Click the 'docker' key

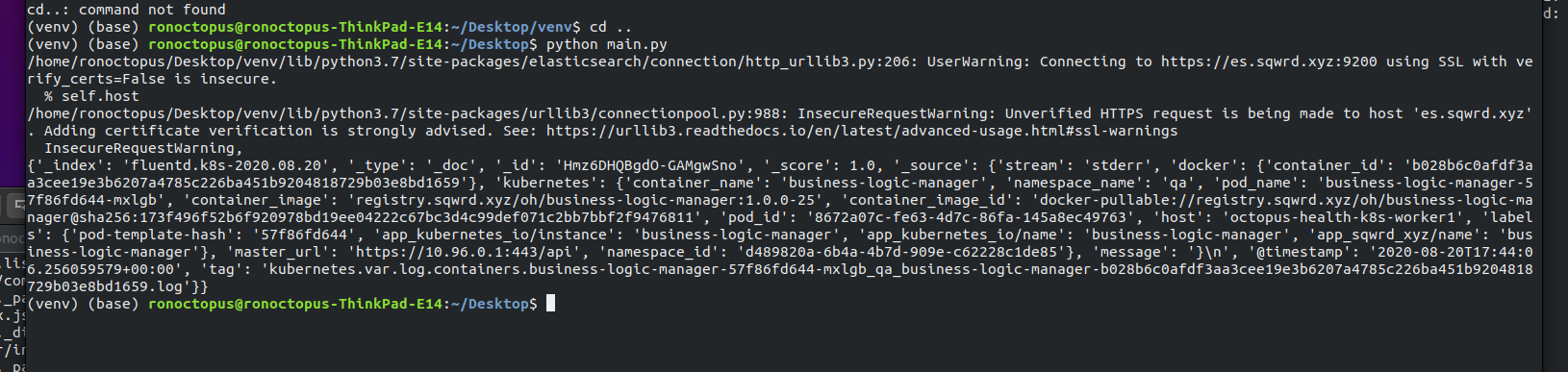(1203, 165)
